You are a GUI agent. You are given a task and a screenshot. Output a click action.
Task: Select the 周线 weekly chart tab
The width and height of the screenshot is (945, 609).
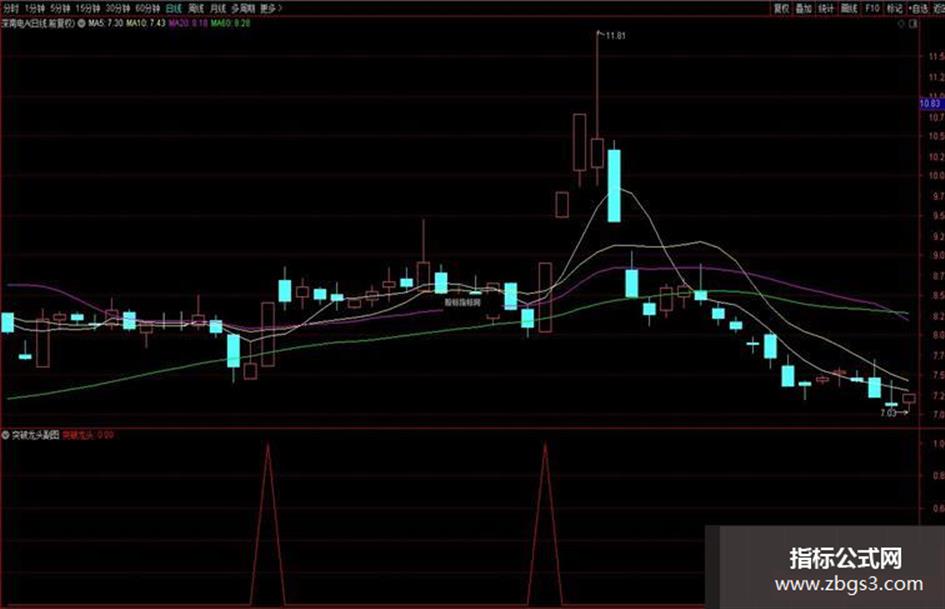click(196, 8)
